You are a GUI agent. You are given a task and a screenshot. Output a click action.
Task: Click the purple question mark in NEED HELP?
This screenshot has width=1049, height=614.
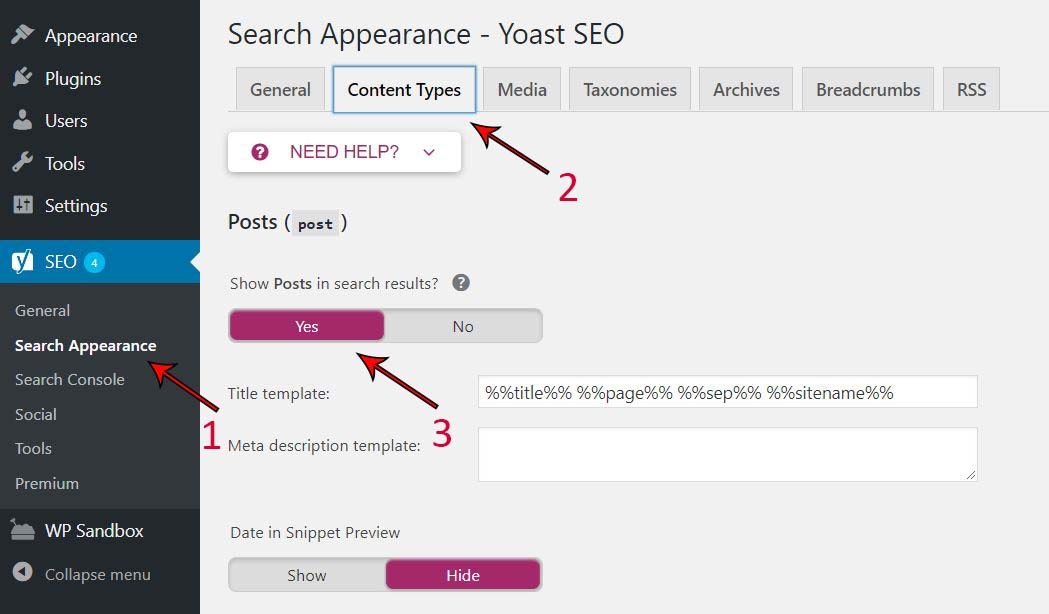pyautogui.click(x=260, y=152)
